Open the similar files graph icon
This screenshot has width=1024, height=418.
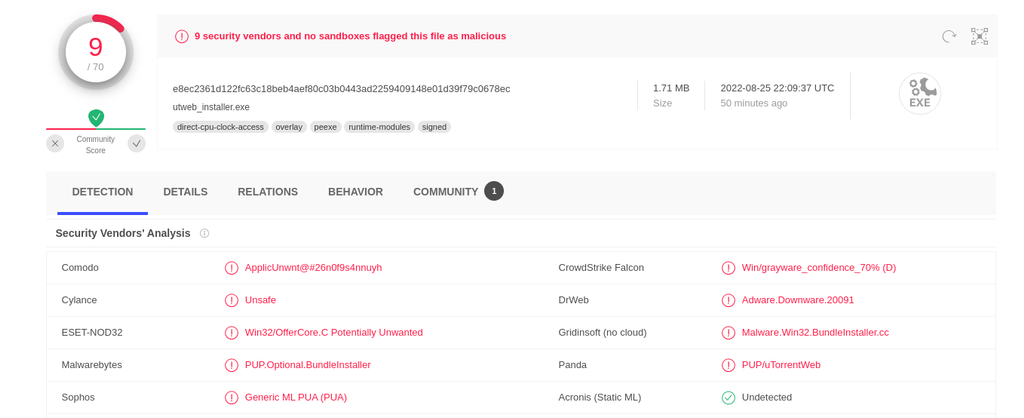(980, 37)
